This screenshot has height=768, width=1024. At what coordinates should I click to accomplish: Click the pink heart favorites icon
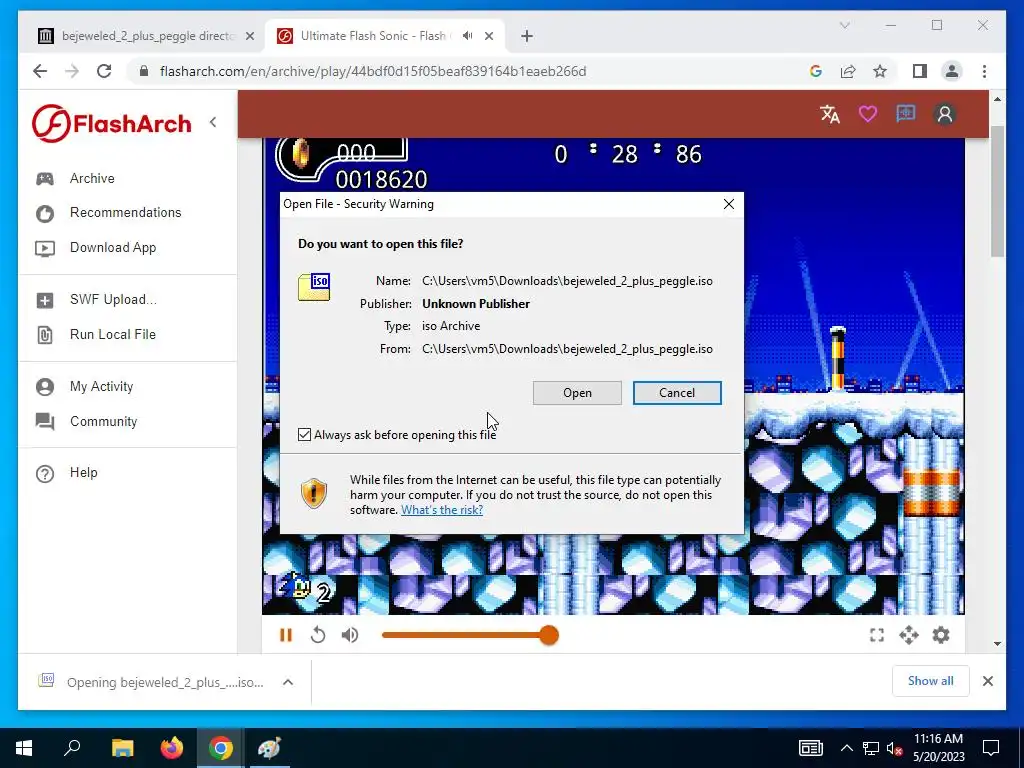tap(867, 114)
